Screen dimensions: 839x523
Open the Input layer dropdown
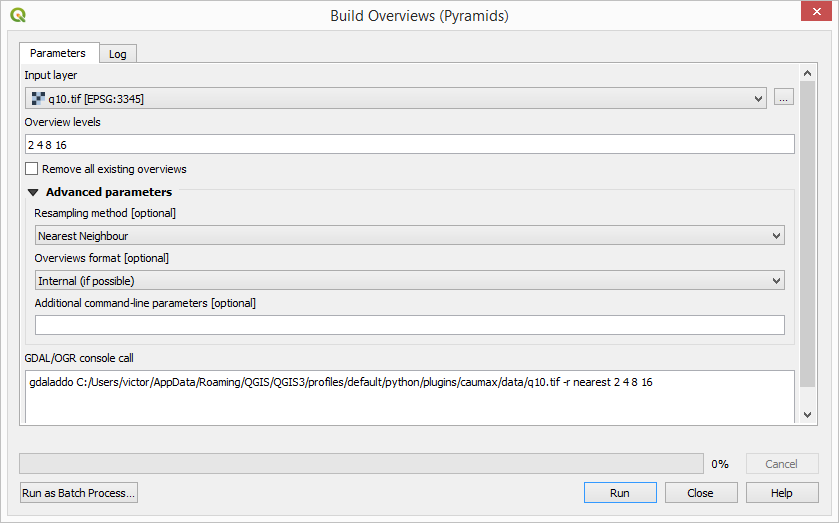395,98
